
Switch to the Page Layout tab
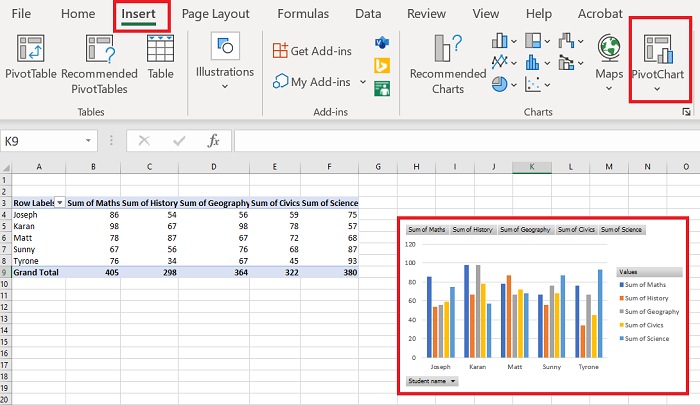coord(216,14)
